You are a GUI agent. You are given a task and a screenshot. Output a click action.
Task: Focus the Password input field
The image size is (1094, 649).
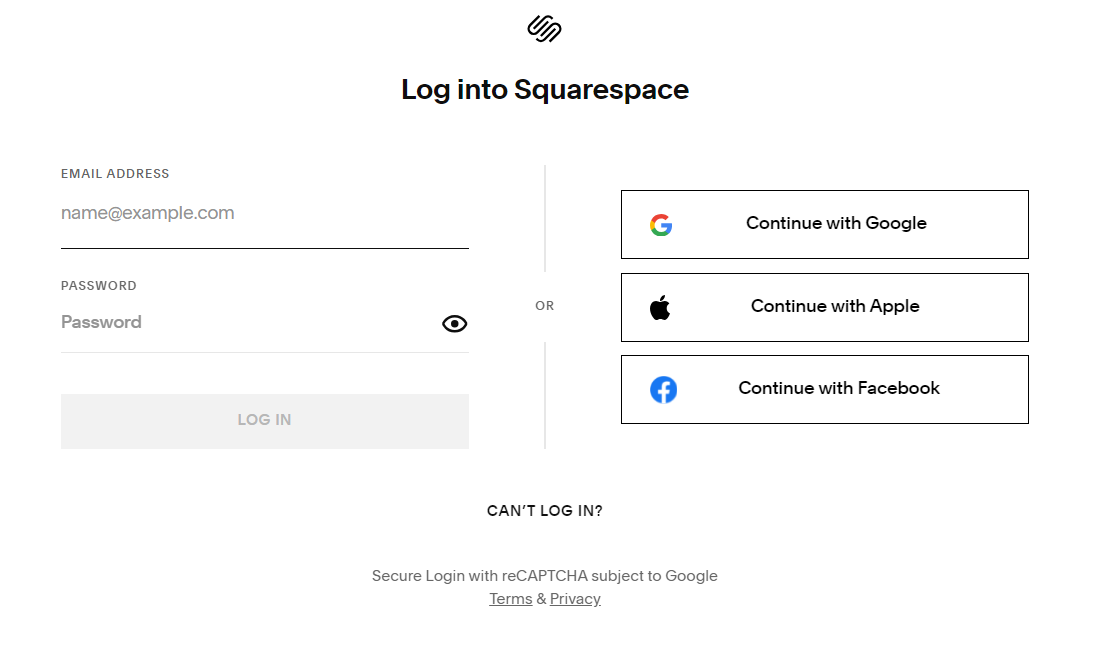click(245, 322)
